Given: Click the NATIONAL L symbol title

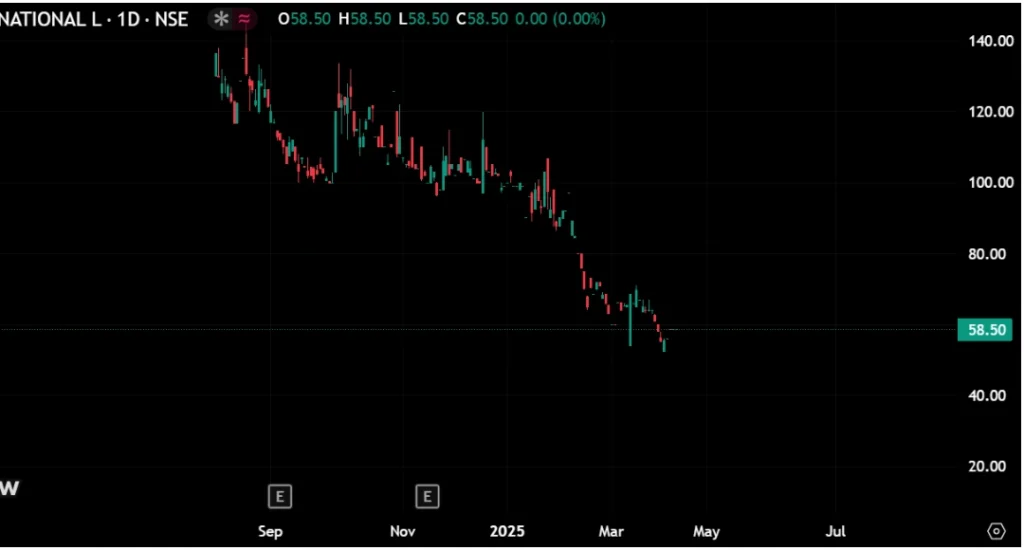Looking at the screenshot, I should [51, 20].
